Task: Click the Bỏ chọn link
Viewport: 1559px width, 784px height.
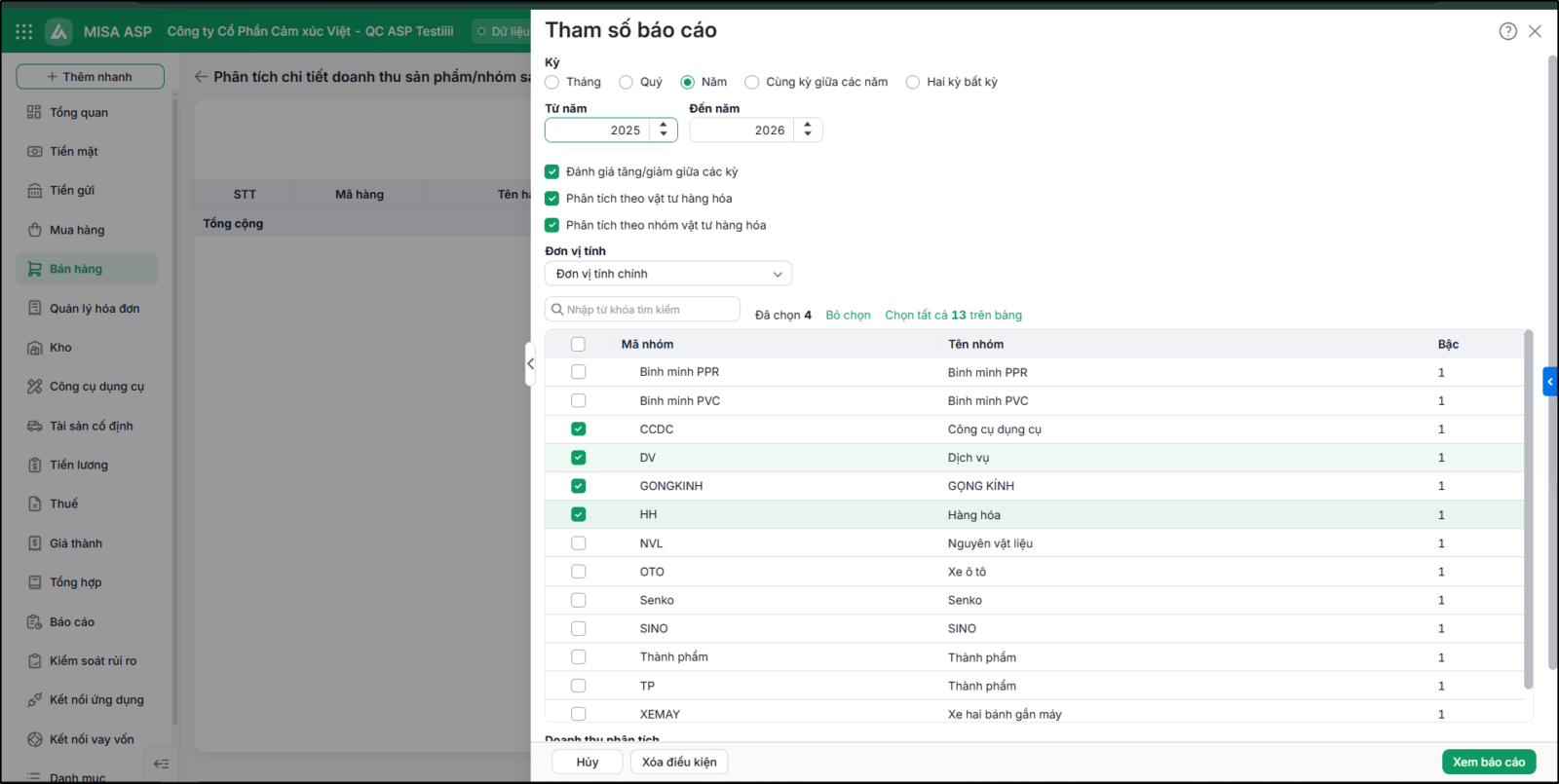Action: tap(848, 315)
